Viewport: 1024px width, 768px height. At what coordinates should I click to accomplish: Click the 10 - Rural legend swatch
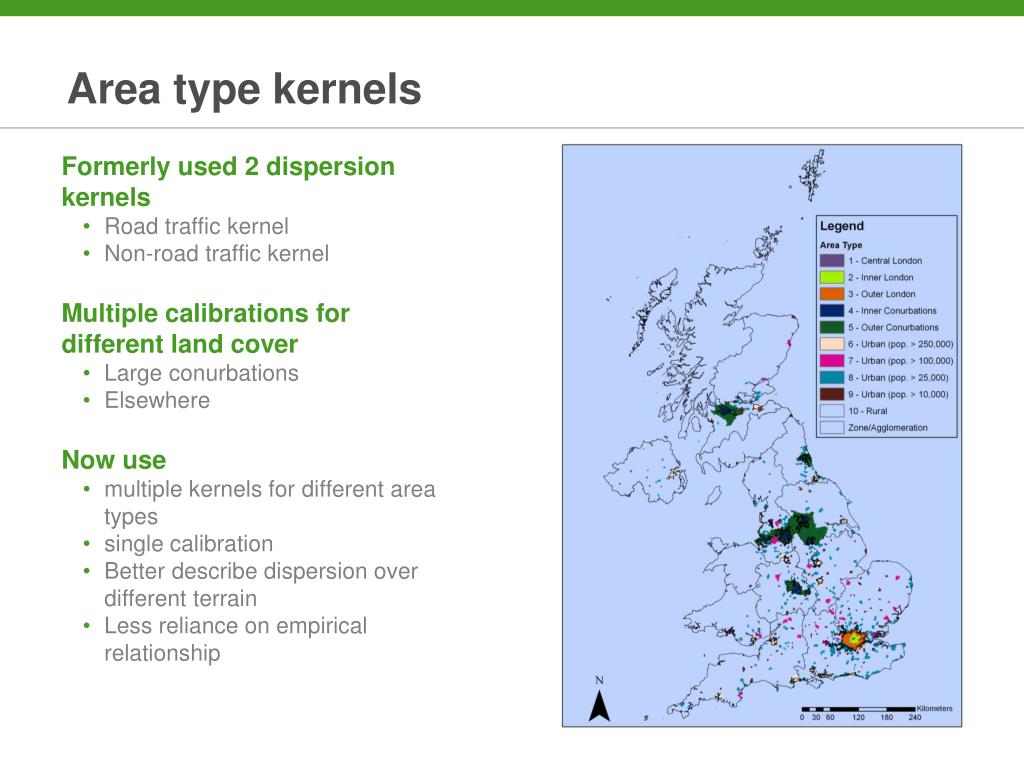[832, 411]
